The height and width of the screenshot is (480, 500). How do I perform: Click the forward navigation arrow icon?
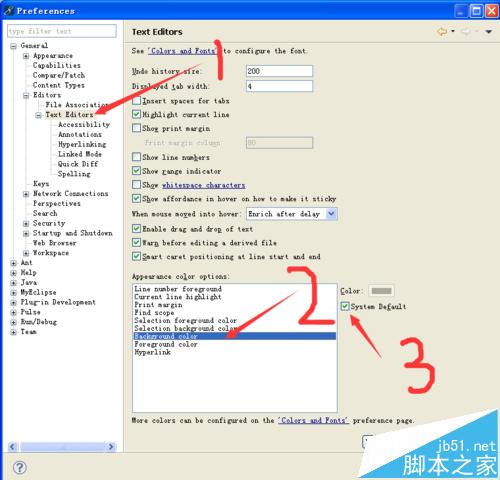point(466,32)
